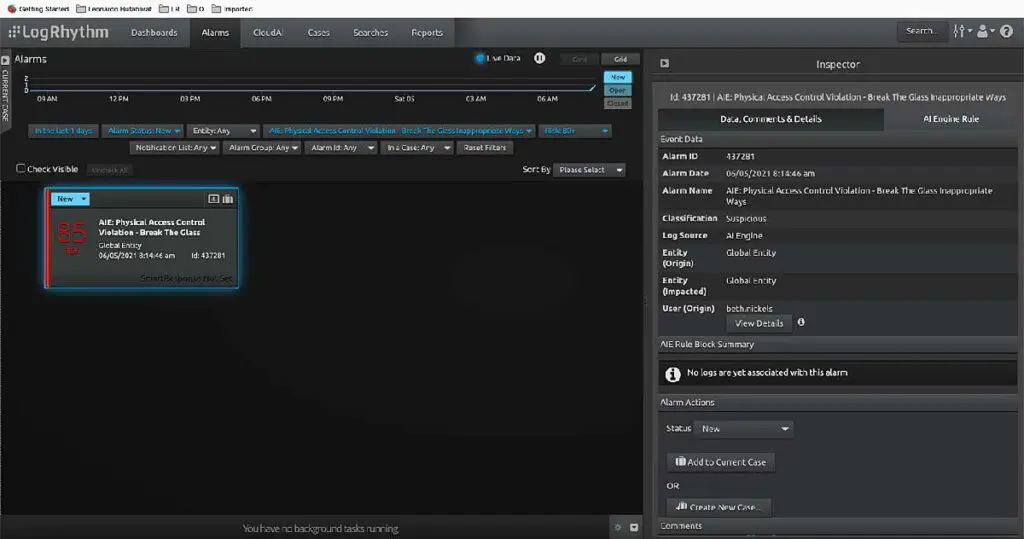Open the CloudAI tab
Screen dimensions: 1024x539
click(x=268, y=32)
